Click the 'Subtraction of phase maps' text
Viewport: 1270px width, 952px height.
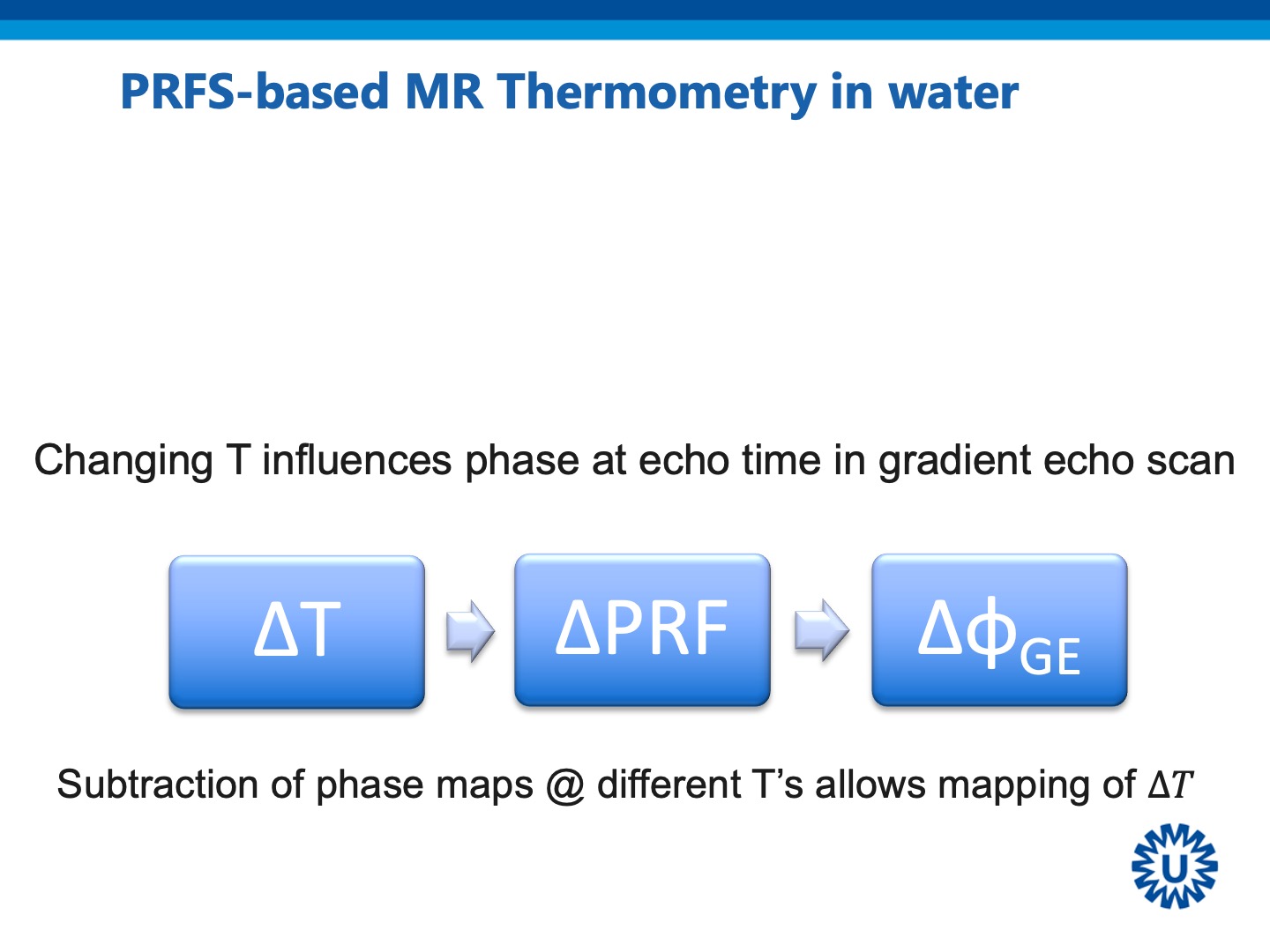pyautogui.click(x=295, y=785)
